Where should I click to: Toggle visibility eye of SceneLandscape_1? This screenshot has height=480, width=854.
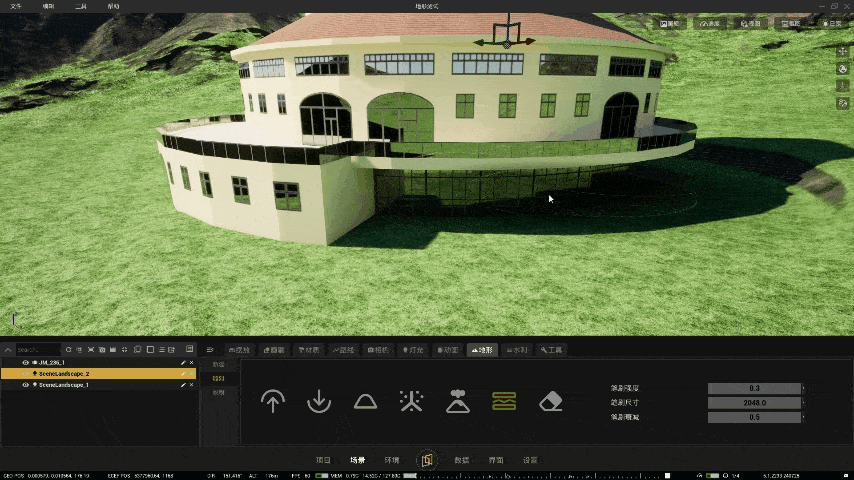pos(25,385)
